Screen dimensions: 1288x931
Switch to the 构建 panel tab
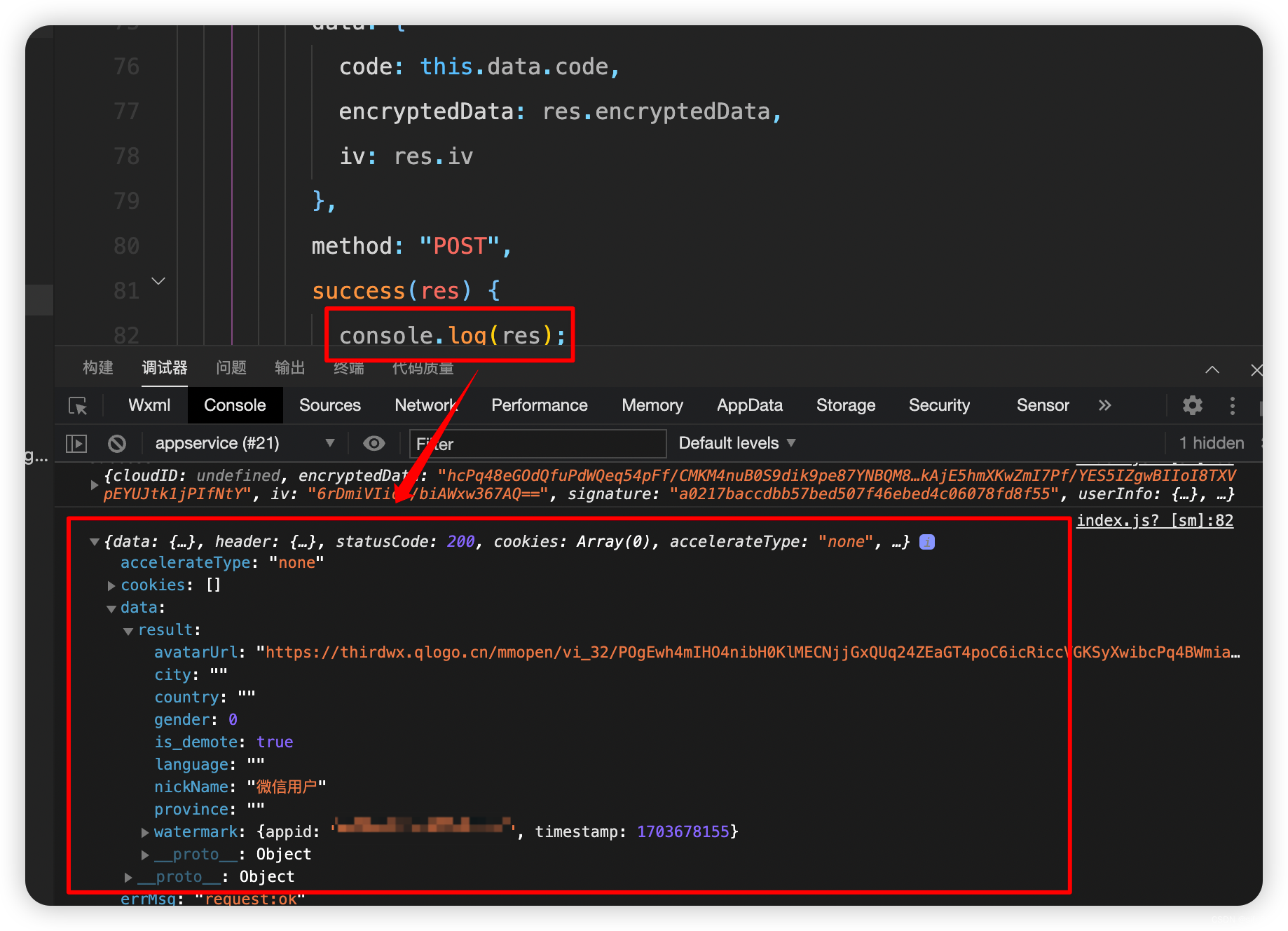point(98,367)
